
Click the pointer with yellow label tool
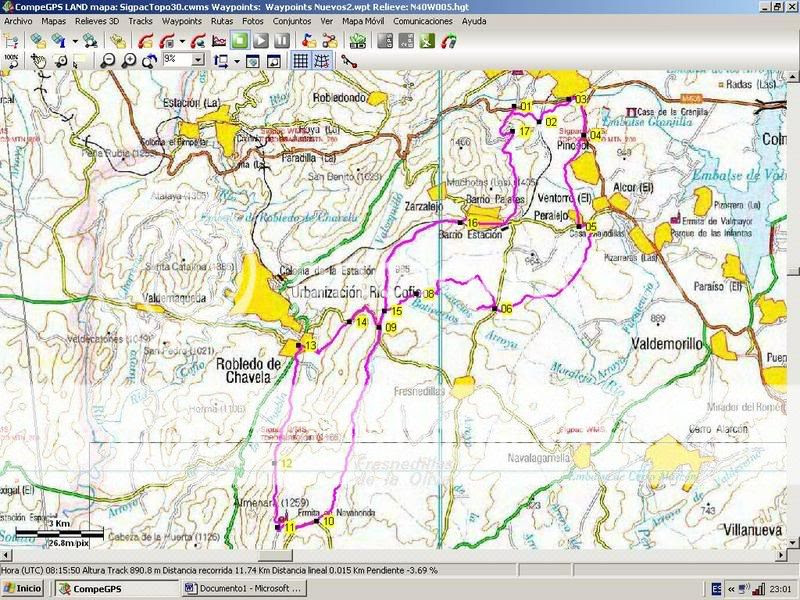(x=79, y=61)
